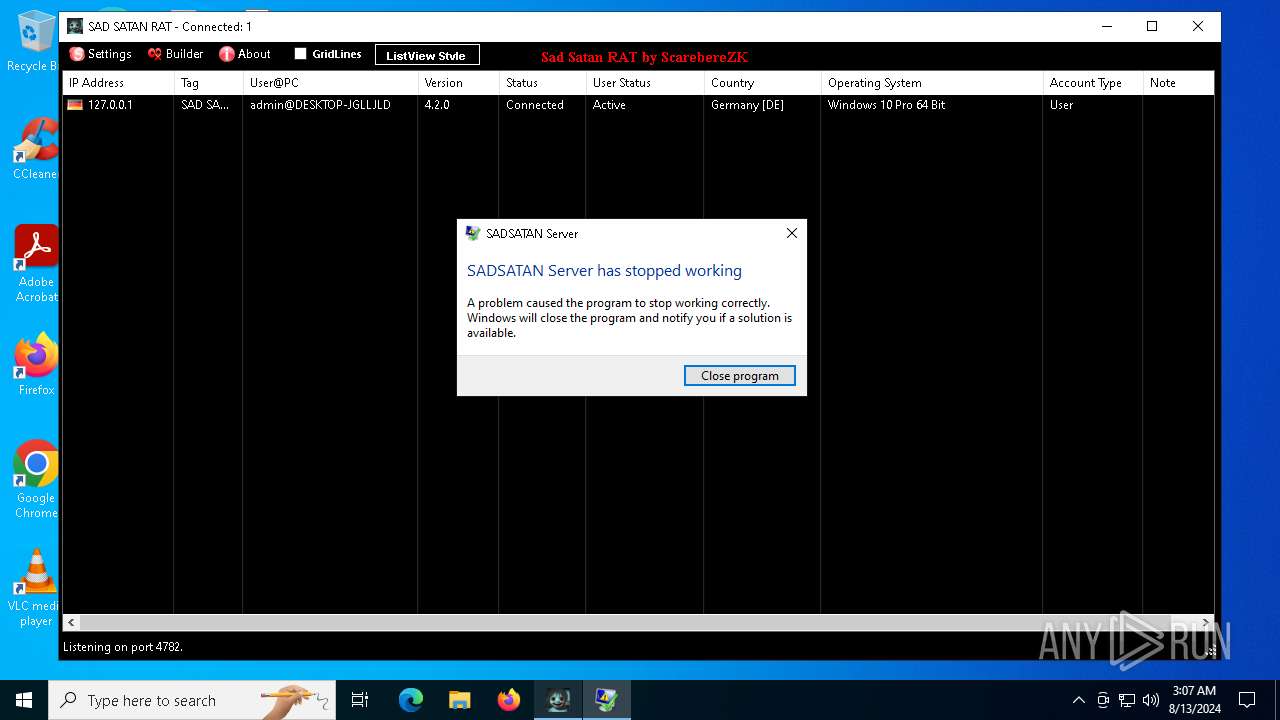Click the network tray icon

pos(1127,700)
